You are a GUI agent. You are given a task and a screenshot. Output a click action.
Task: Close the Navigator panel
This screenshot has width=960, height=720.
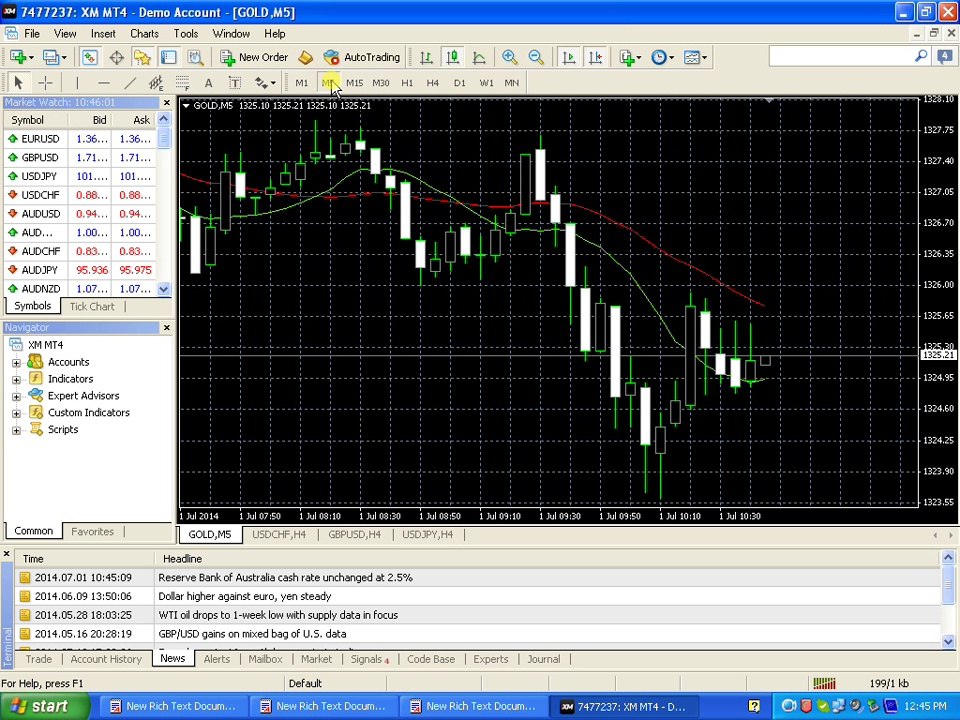click(167, 328)
